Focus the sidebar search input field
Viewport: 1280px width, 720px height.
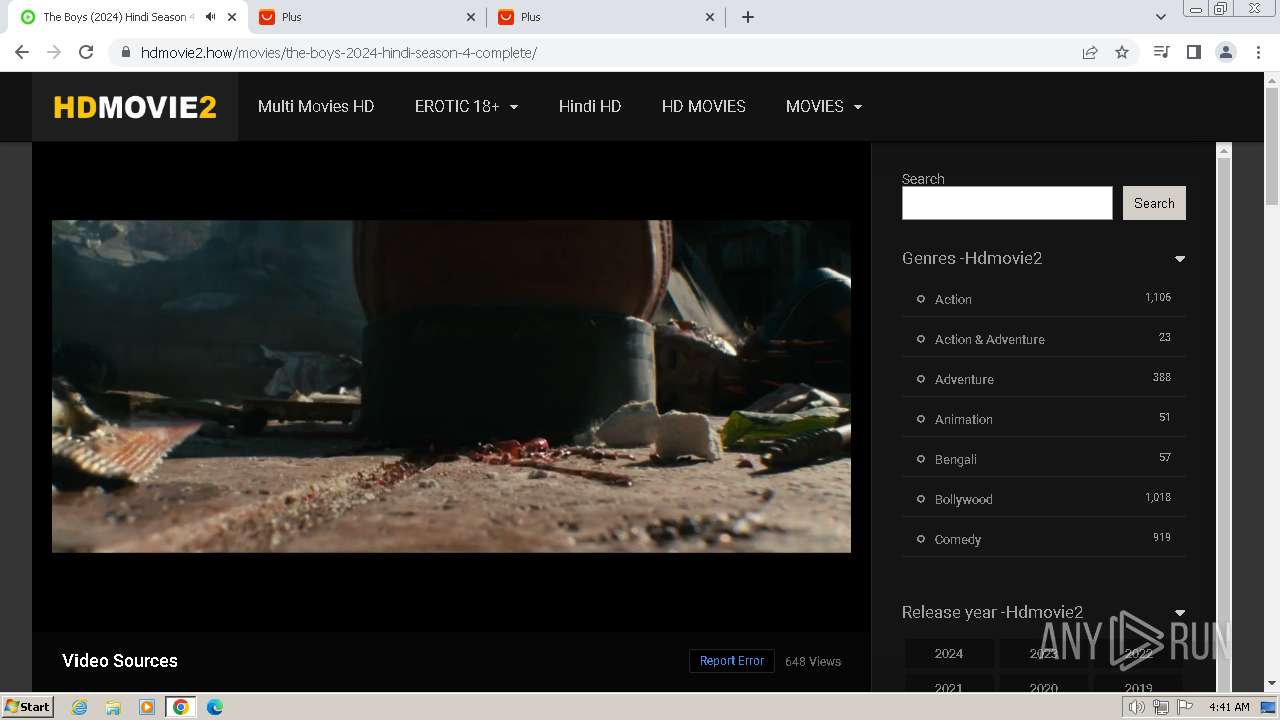[1007, 203]
